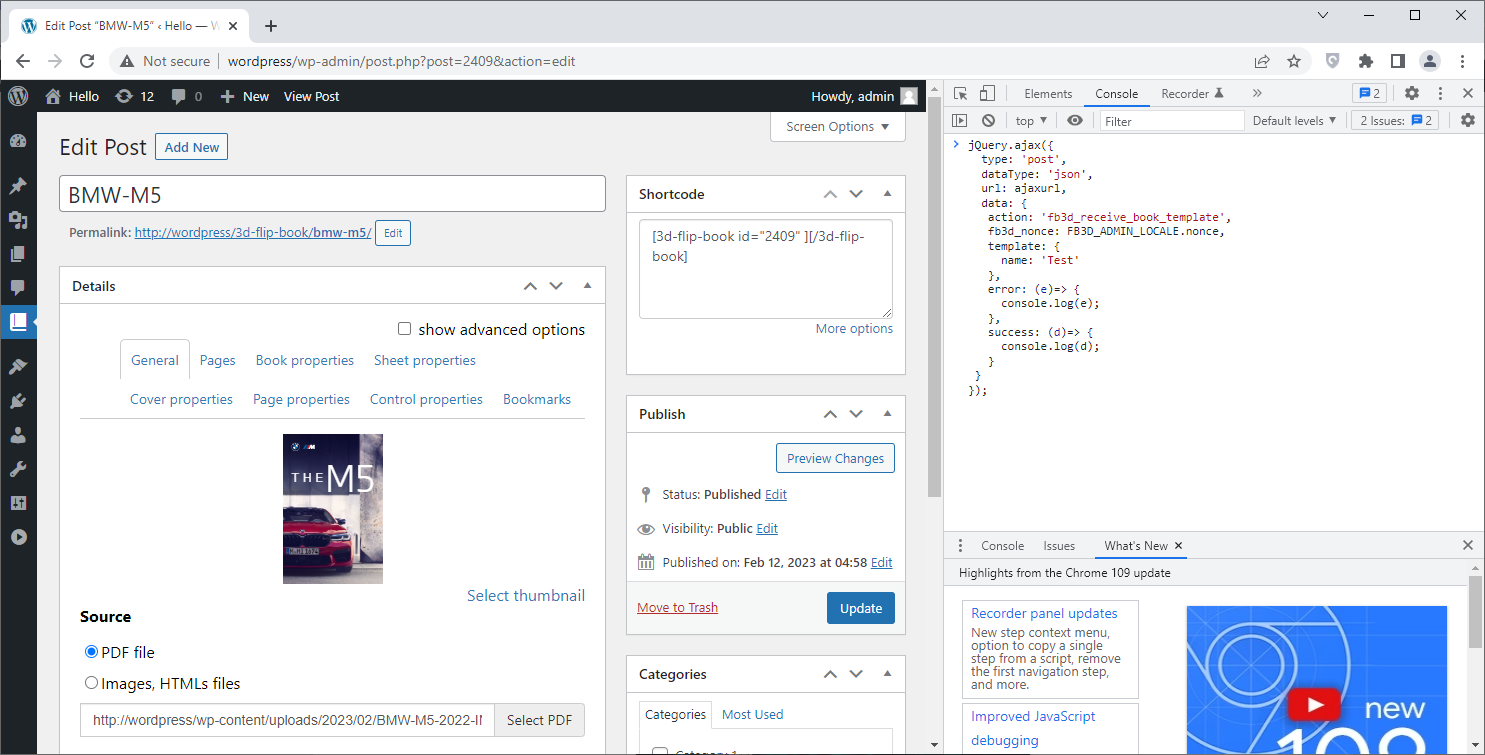1485x755 pixels.
Task: Close the What's New drawer tab
Action: pyautogui.click(x=1179, y=546)
